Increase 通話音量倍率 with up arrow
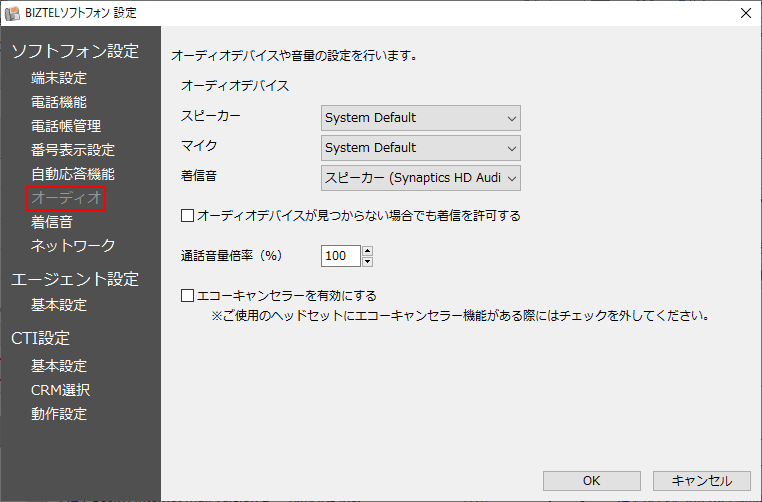 367,251
